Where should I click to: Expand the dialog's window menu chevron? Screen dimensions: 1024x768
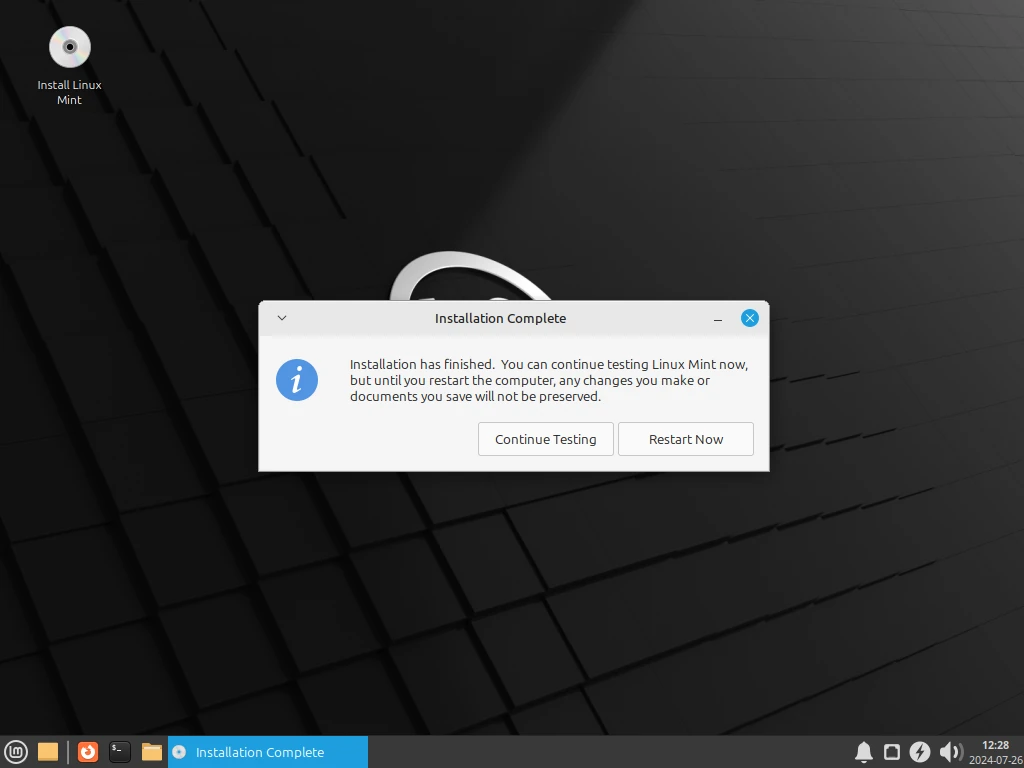282,318
